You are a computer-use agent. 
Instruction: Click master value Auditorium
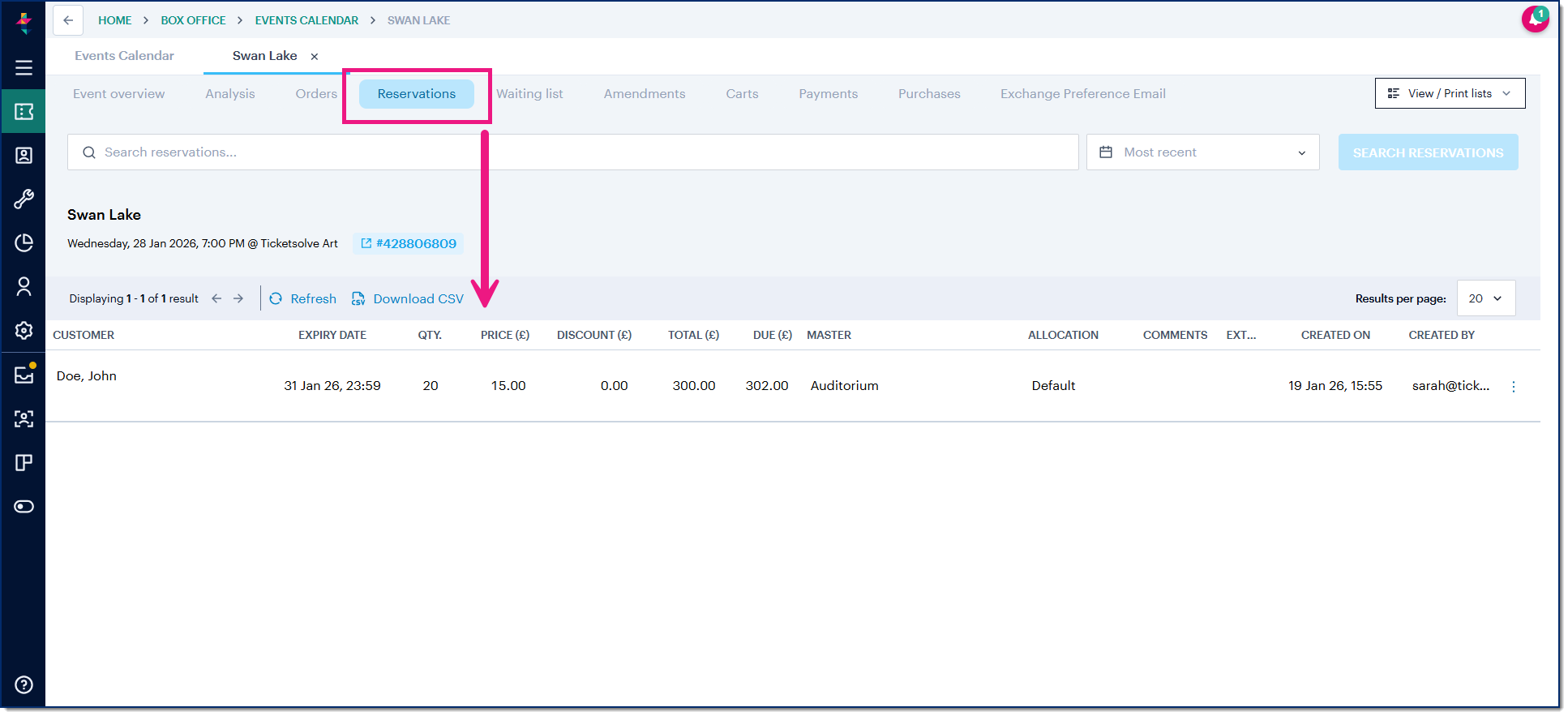click(x=845, y=386)
